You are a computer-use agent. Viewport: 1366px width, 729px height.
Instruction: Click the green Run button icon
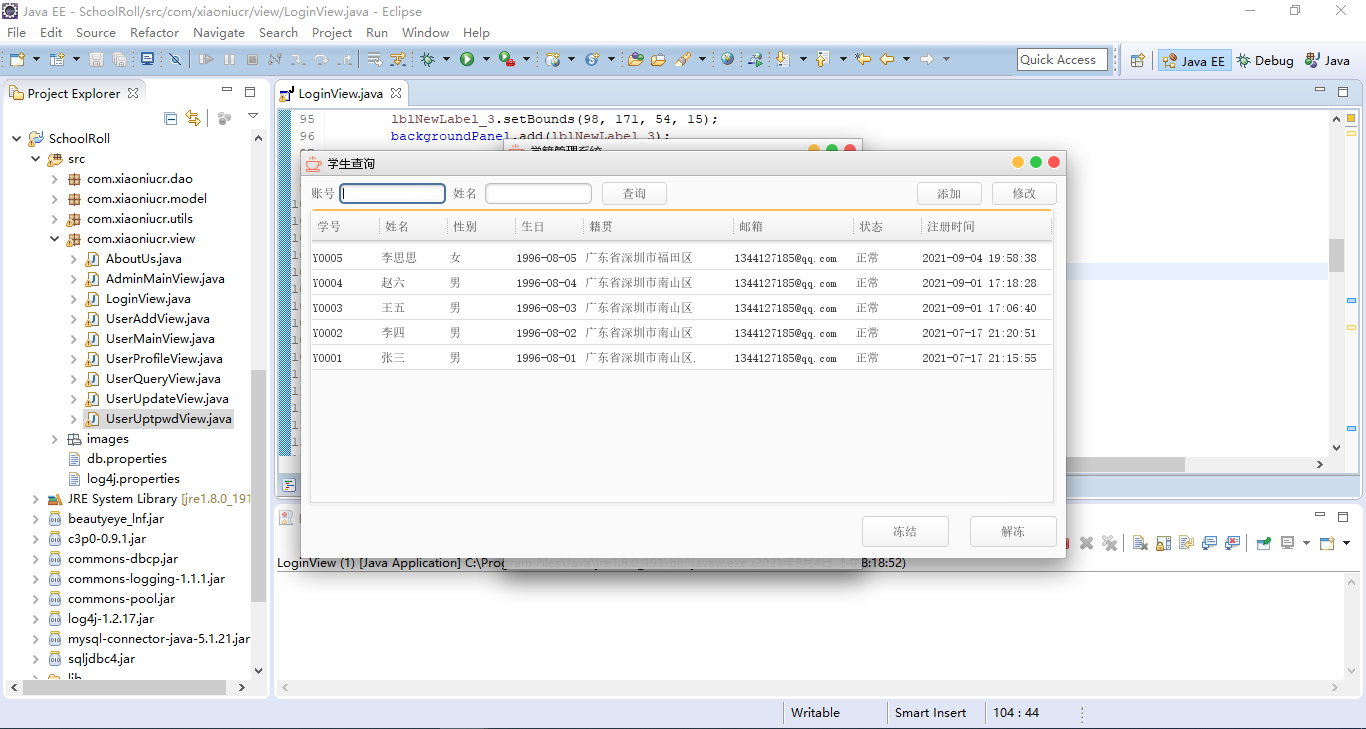467,60
